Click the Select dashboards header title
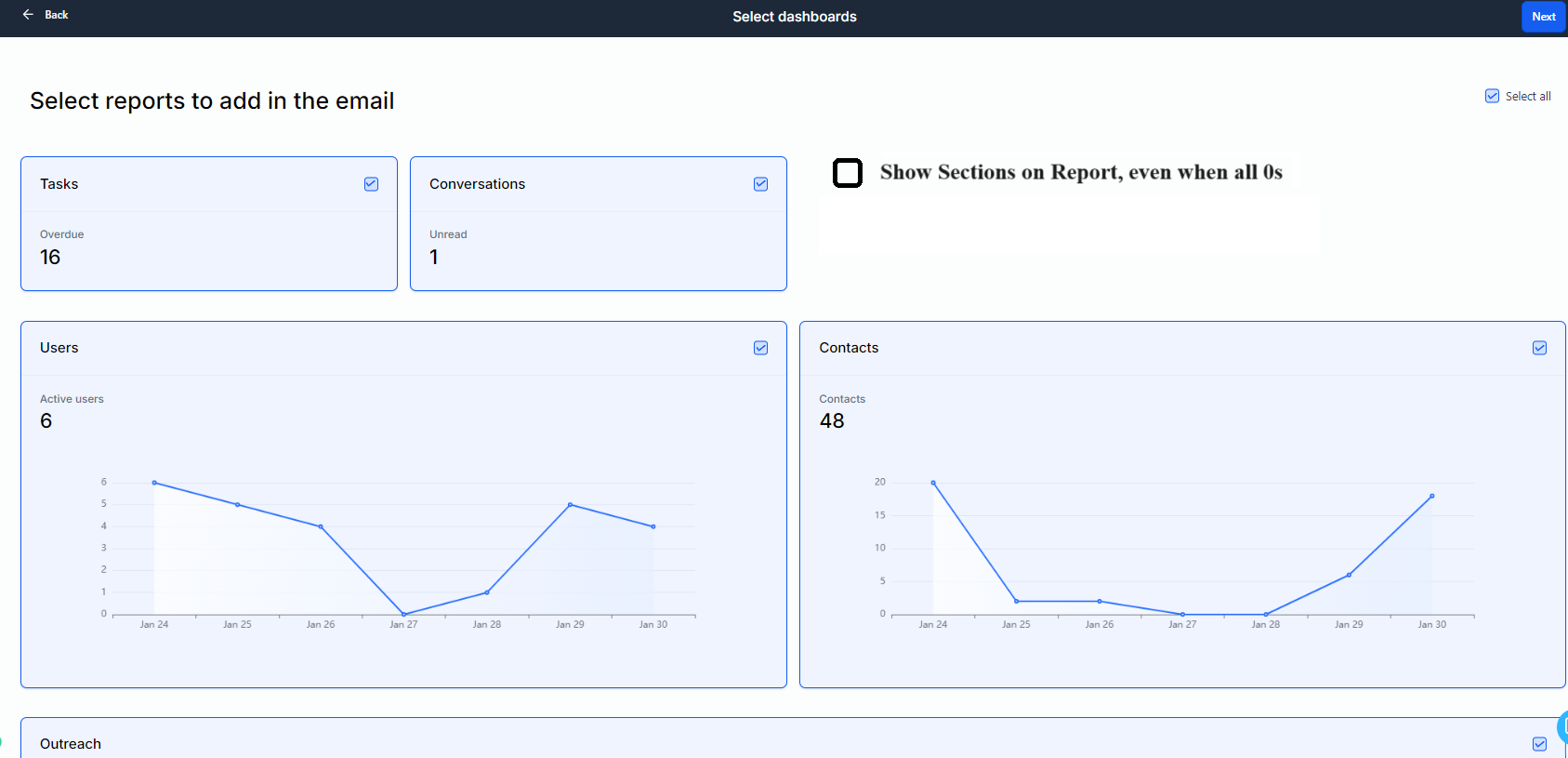 tap(794, 17)
